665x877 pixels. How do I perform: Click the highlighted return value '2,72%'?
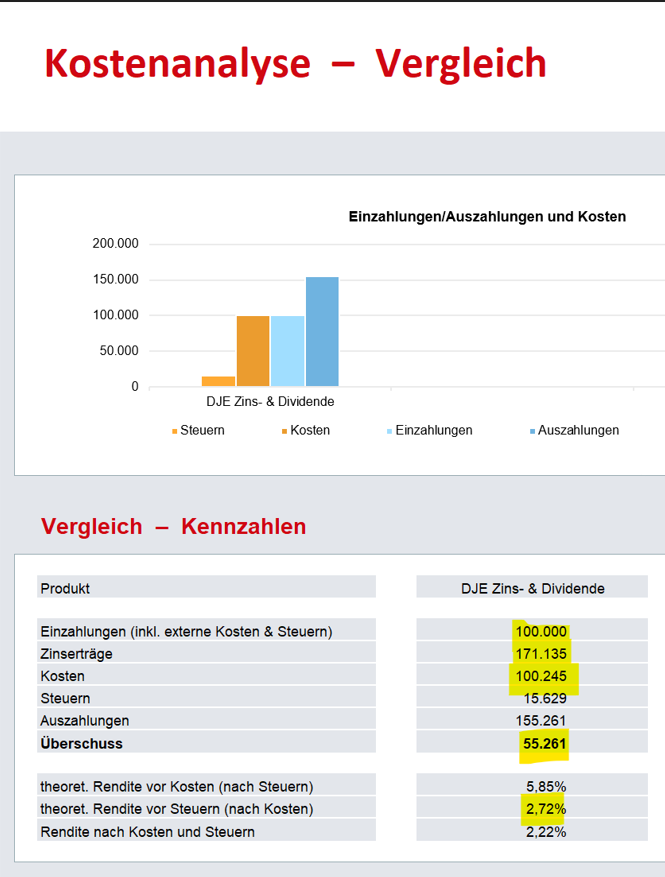(546, 809)
